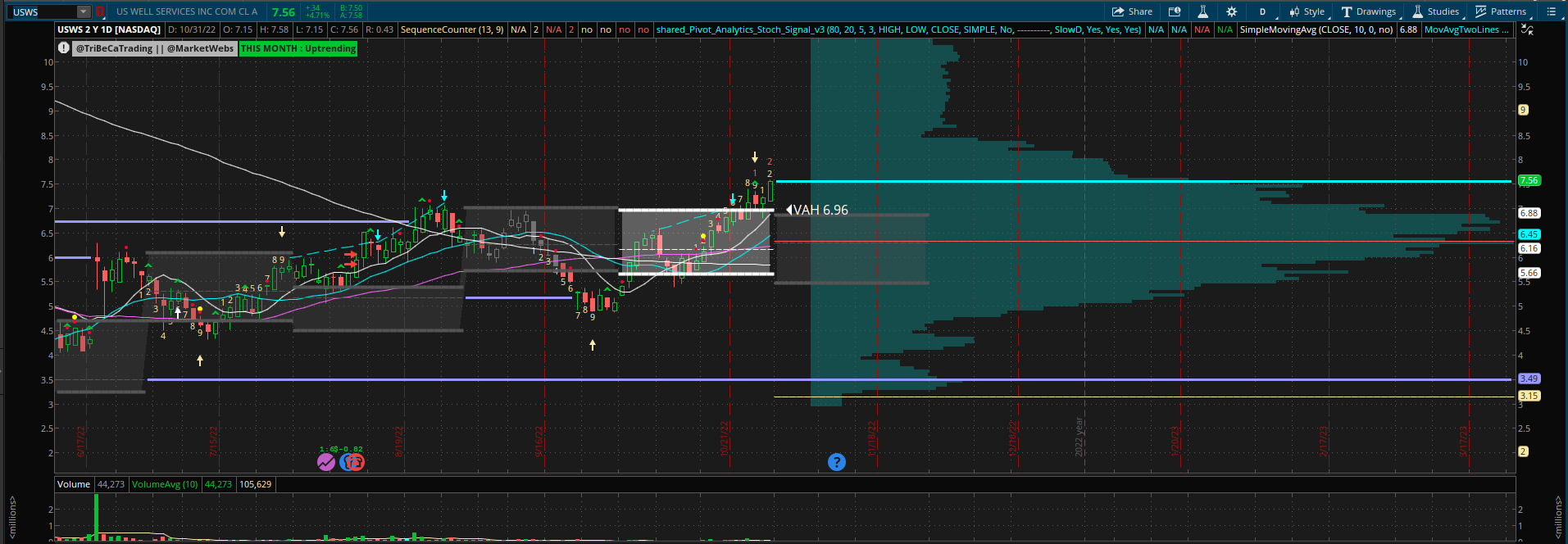Image resolution: width=1568 pixels, height=544 pixels.
Task: Open chart settings gear icon
Action: pyautogui.click(x=1231, y=11)
